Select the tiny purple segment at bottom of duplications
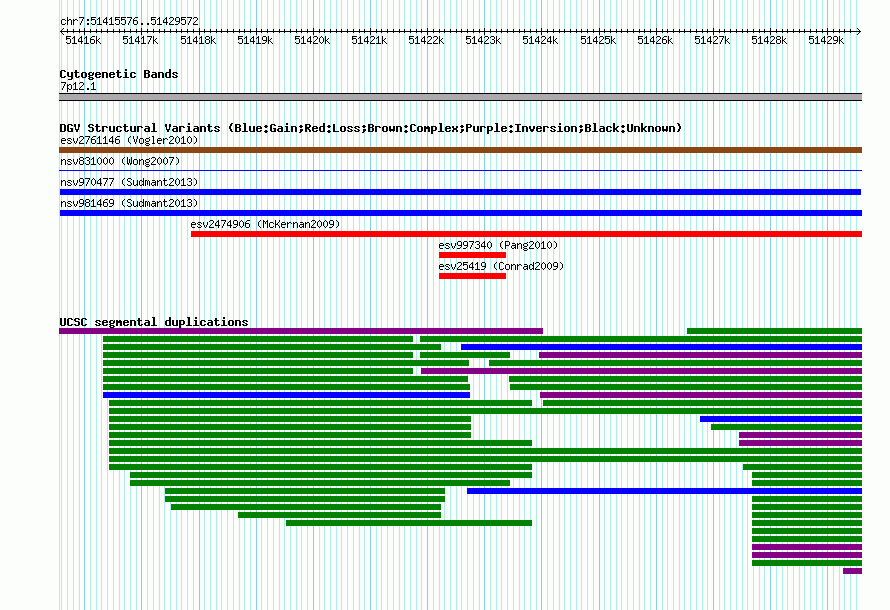The image size is (890, 610). pos(853,571)
